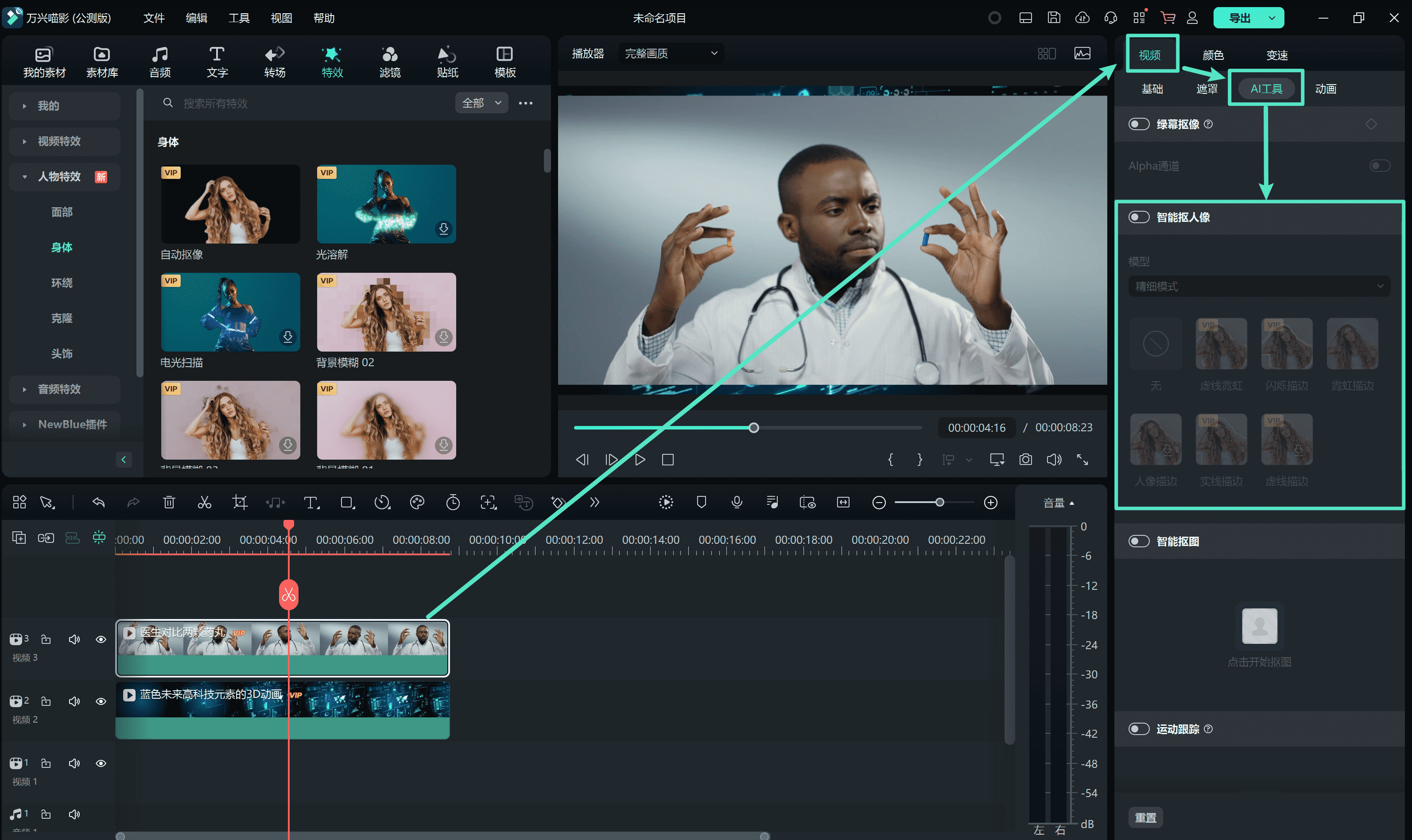Click the player volume speaker icon

1054,460
